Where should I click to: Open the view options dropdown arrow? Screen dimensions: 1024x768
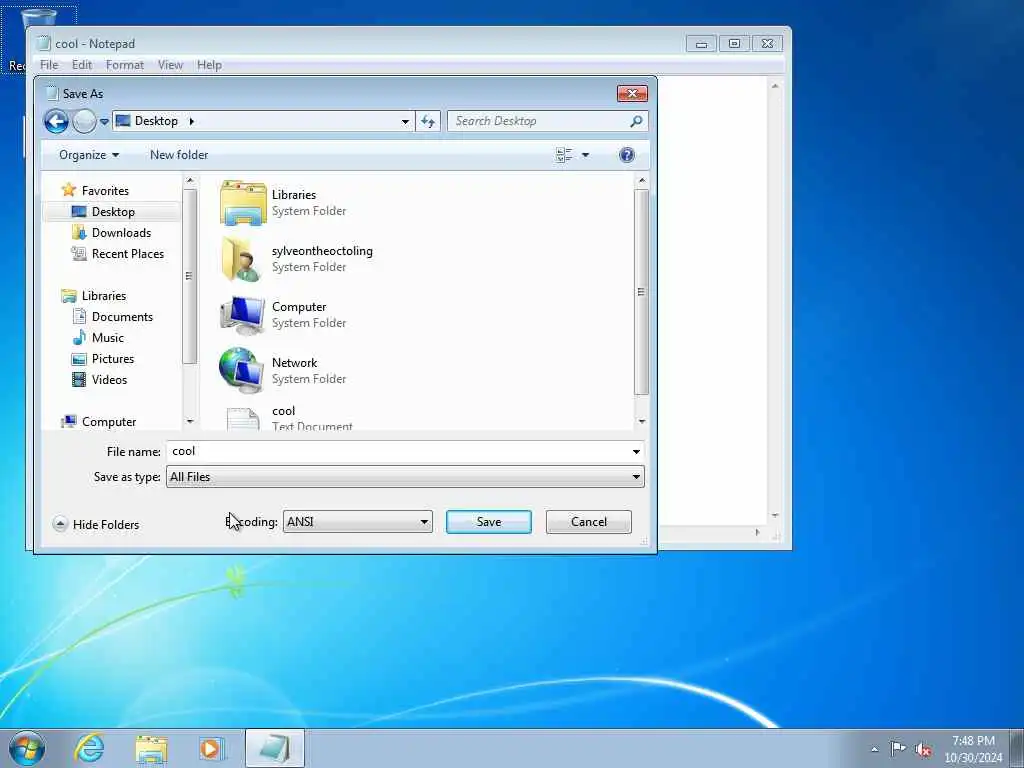pyautogui.click(x=585, y=155)
